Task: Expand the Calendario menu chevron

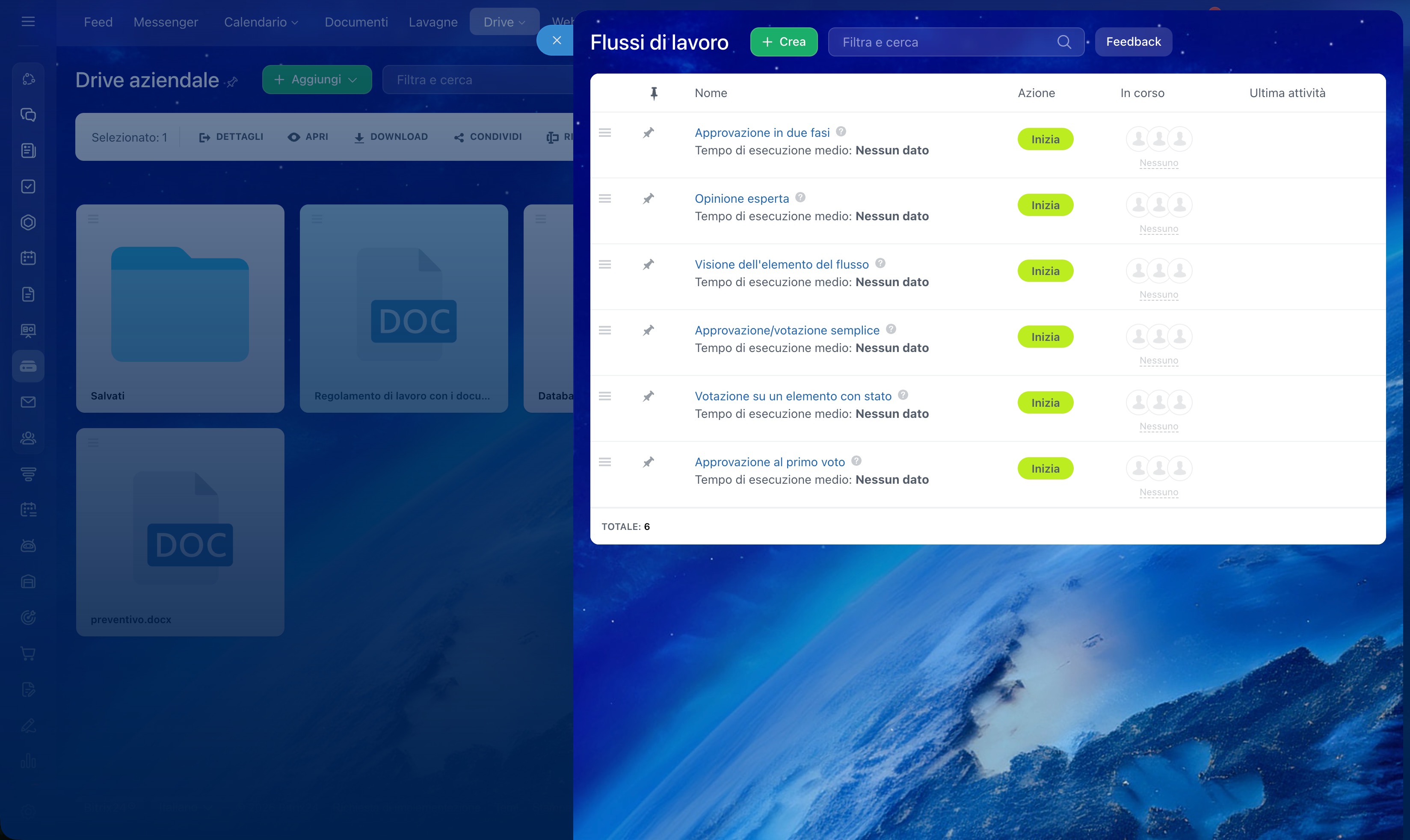Action: tap(295, 23)
